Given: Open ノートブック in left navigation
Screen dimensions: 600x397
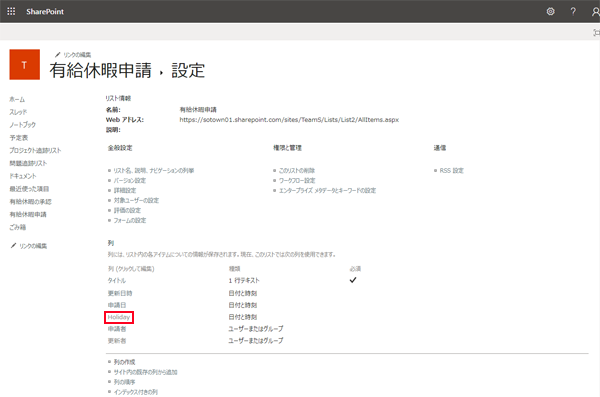Looking at the screenshot, I should point(23,125).
